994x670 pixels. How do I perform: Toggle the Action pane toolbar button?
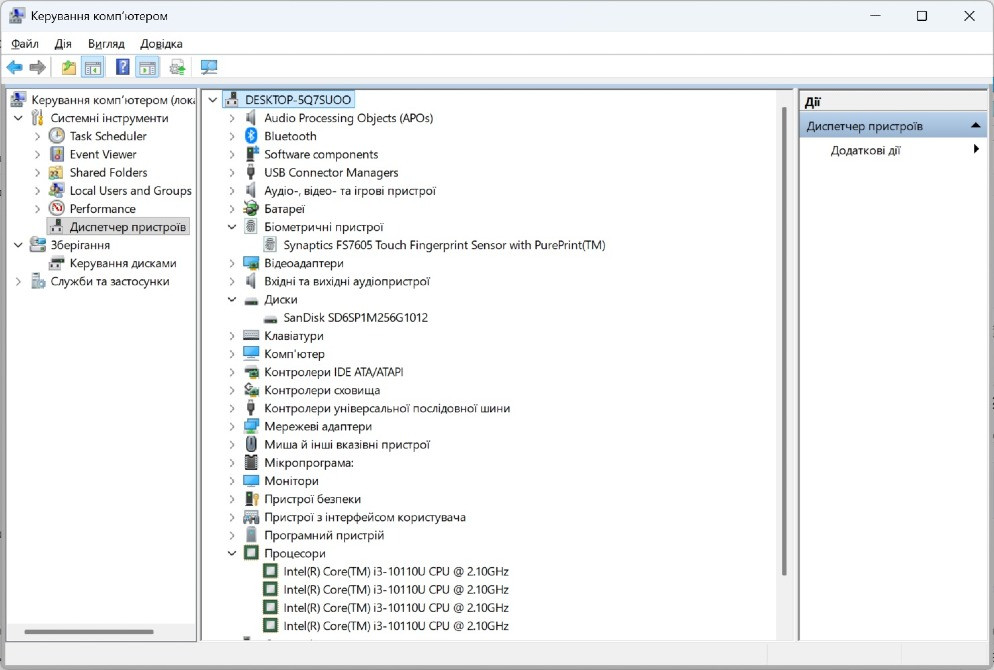click(148, 67)
